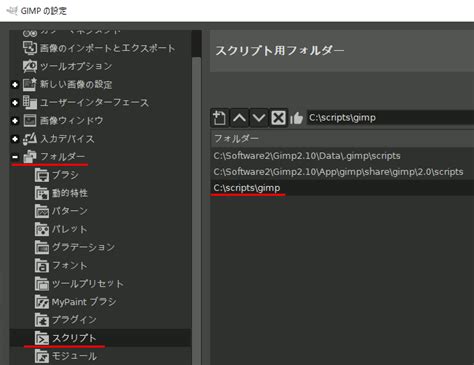The height and width of the screenshot is (365, 474).
Task: Delete selected folder with X button
Action: [x=278, y=118]
